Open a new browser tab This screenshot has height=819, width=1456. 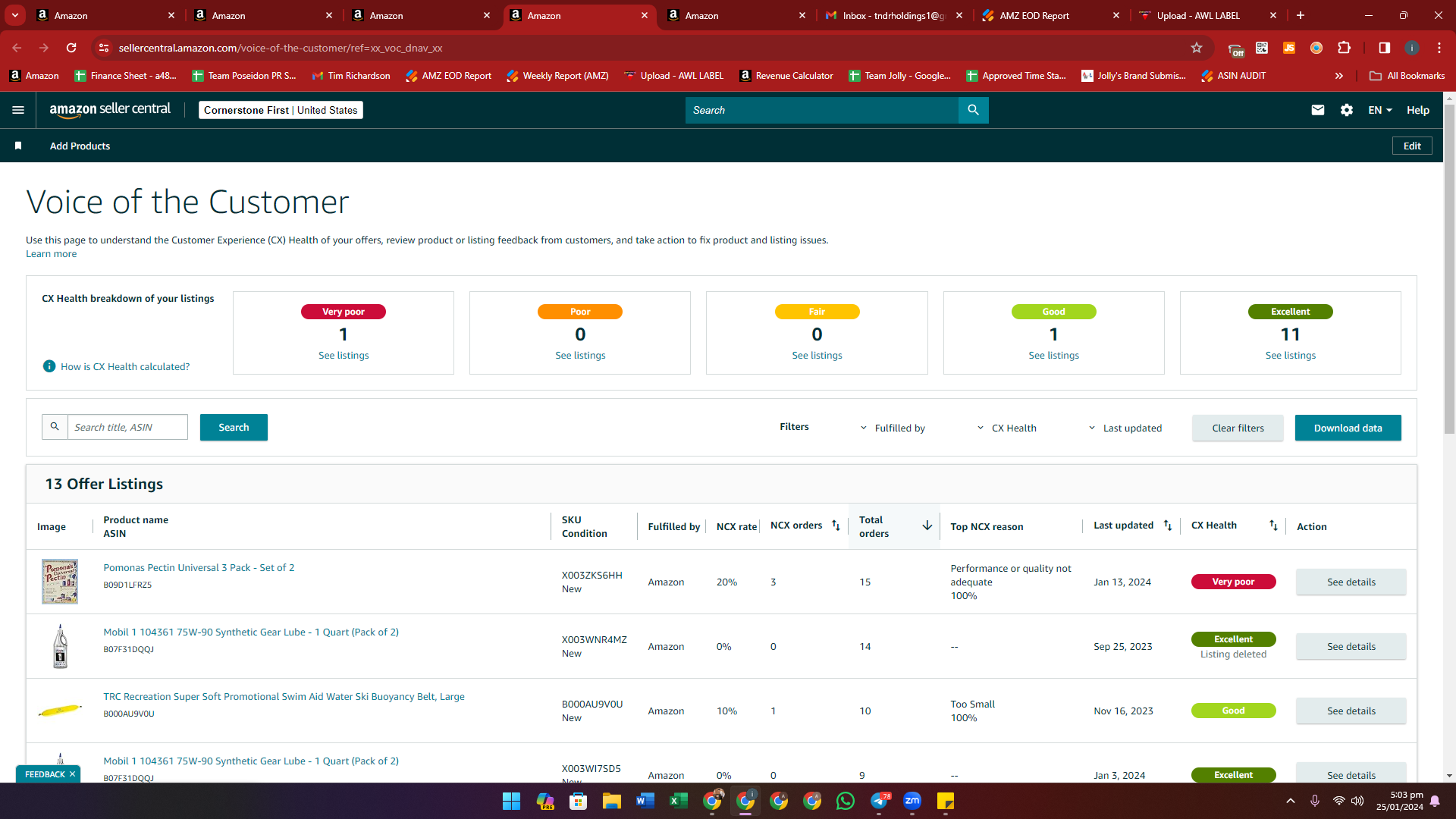(1301, 15)
